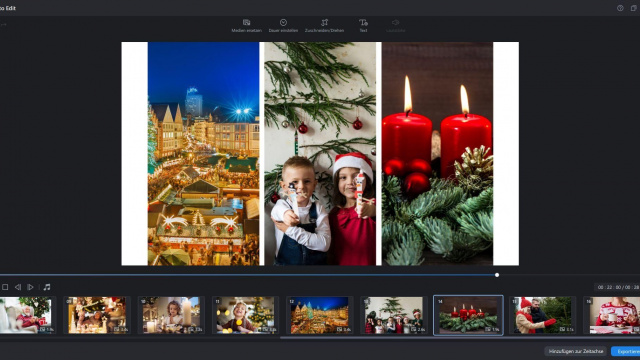640x360 pixels.
Task: Click the duration badge on slide 12 thumbnail
Action: [x=344, y=329]
